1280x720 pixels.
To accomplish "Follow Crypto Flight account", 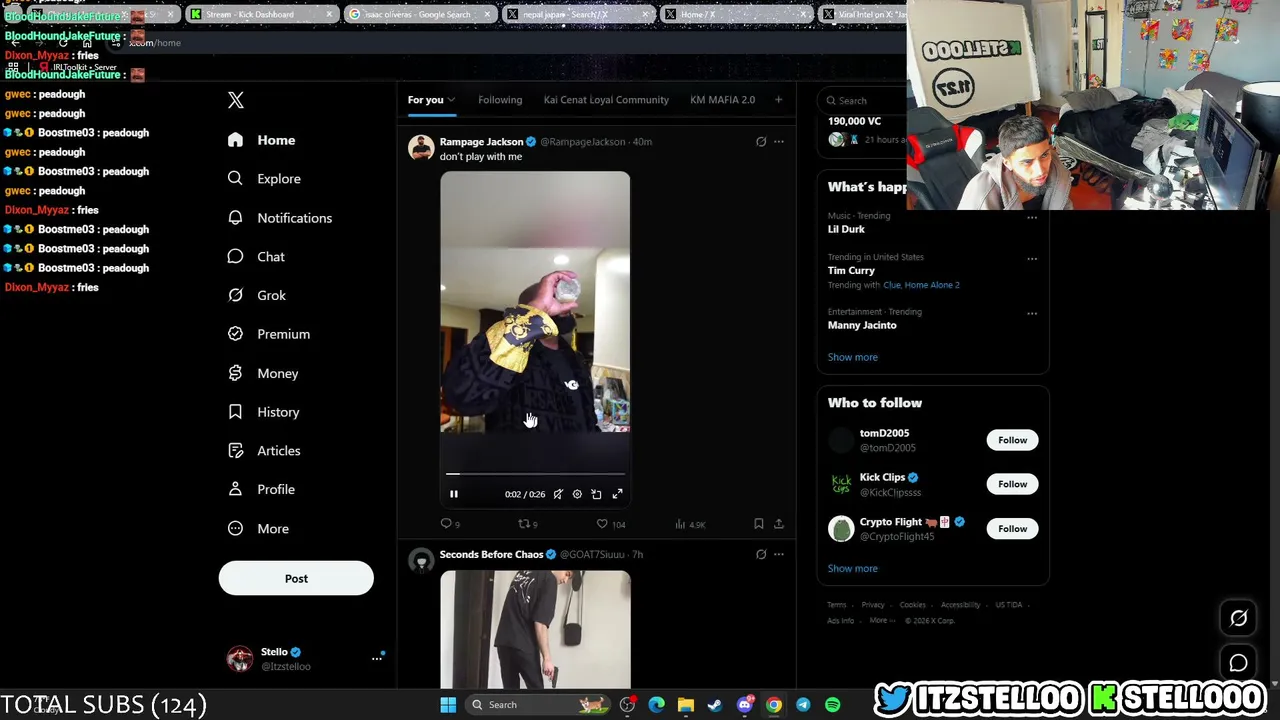I will click(1012, 529).
